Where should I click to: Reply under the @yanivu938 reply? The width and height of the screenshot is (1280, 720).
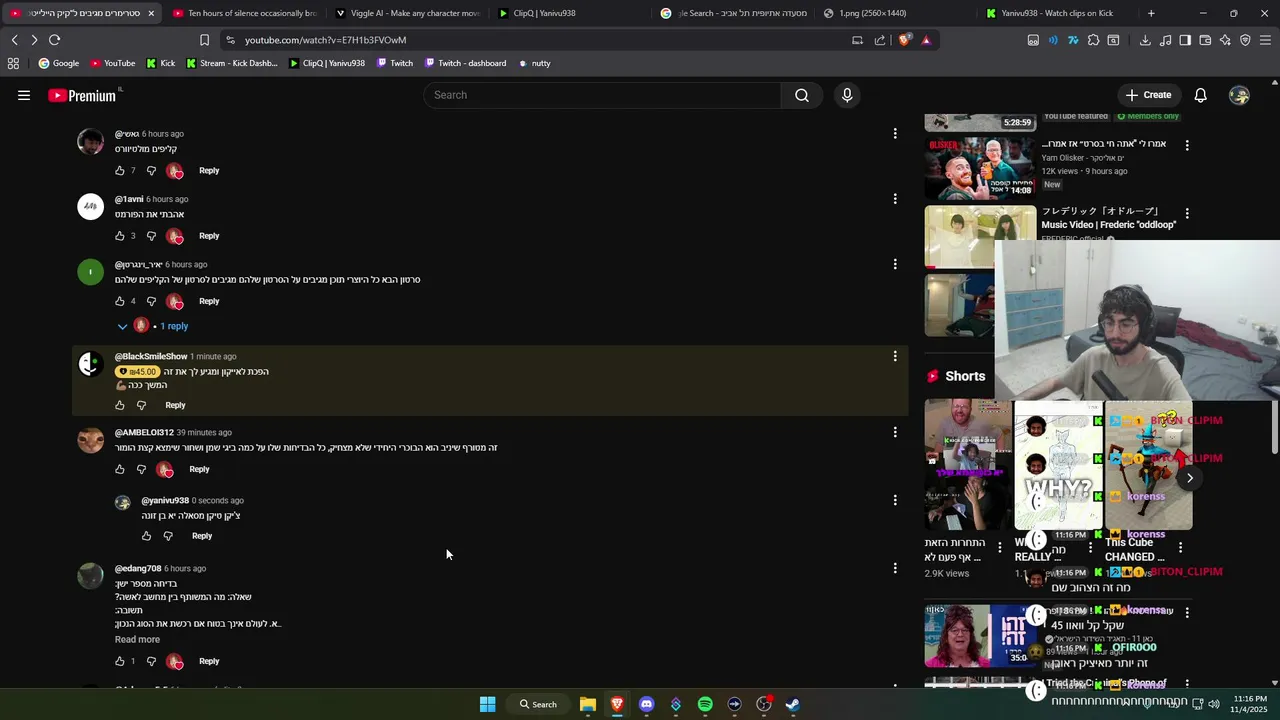(x=202, y=536)
